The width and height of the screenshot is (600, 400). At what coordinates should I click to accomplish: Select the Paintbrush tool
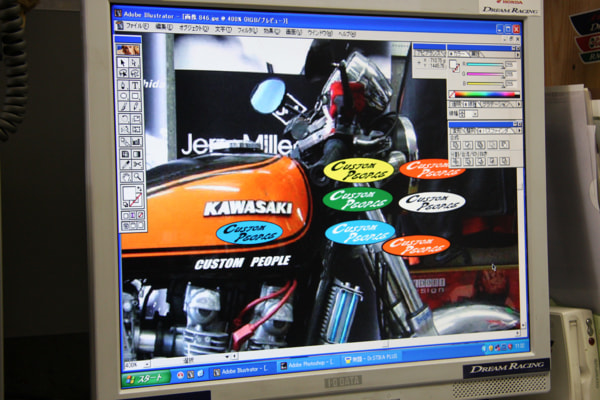point(124,107)
